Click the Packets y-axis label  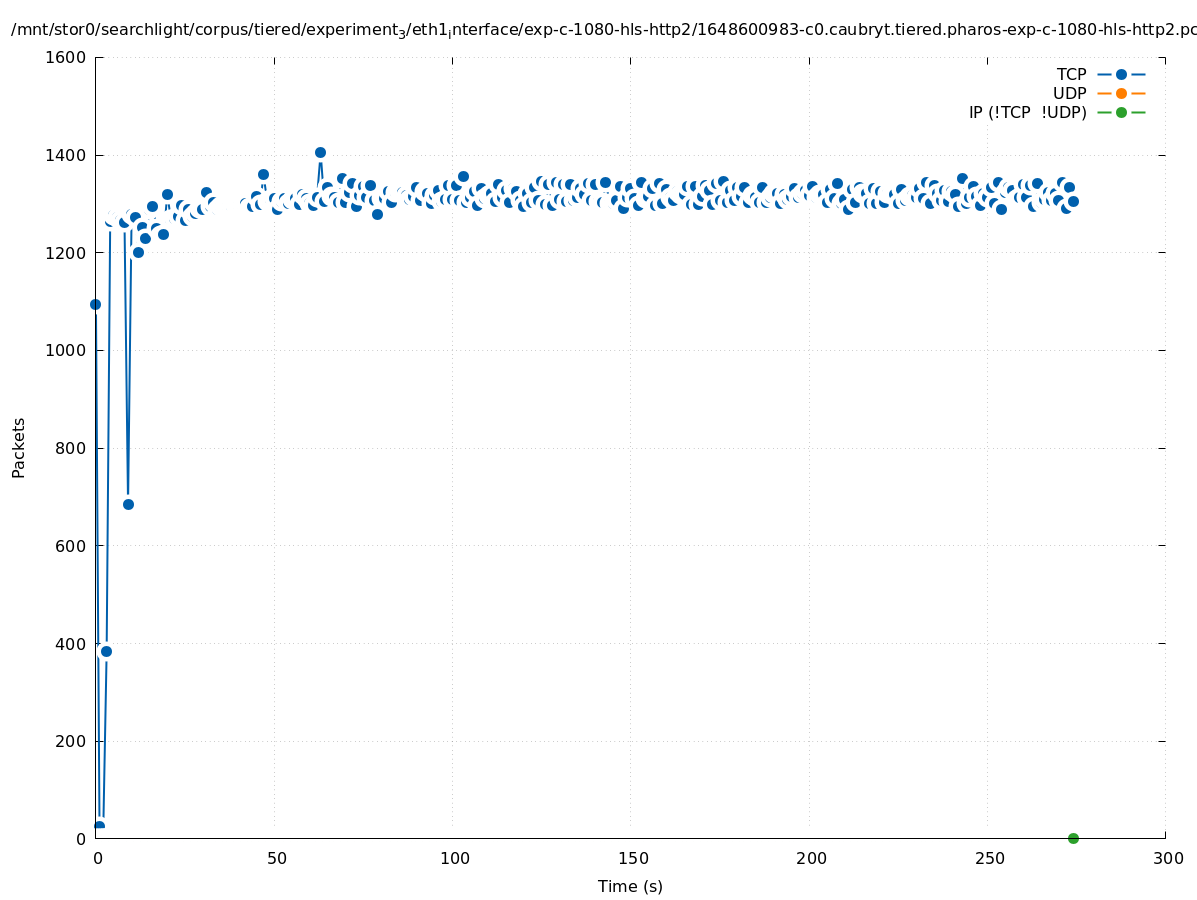19,448
